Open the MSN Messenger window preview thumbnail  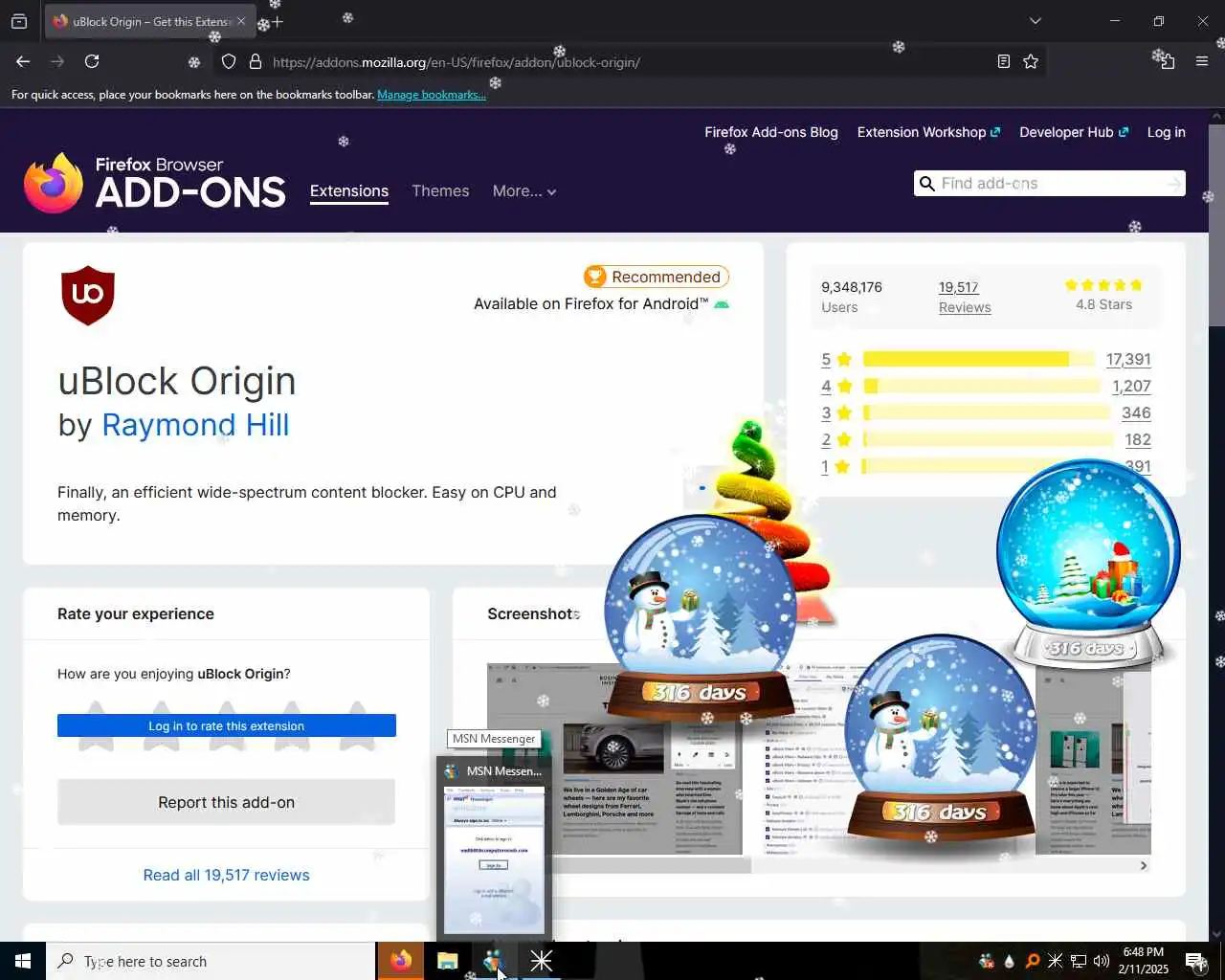pyautogui.click(x=495, y=858)
